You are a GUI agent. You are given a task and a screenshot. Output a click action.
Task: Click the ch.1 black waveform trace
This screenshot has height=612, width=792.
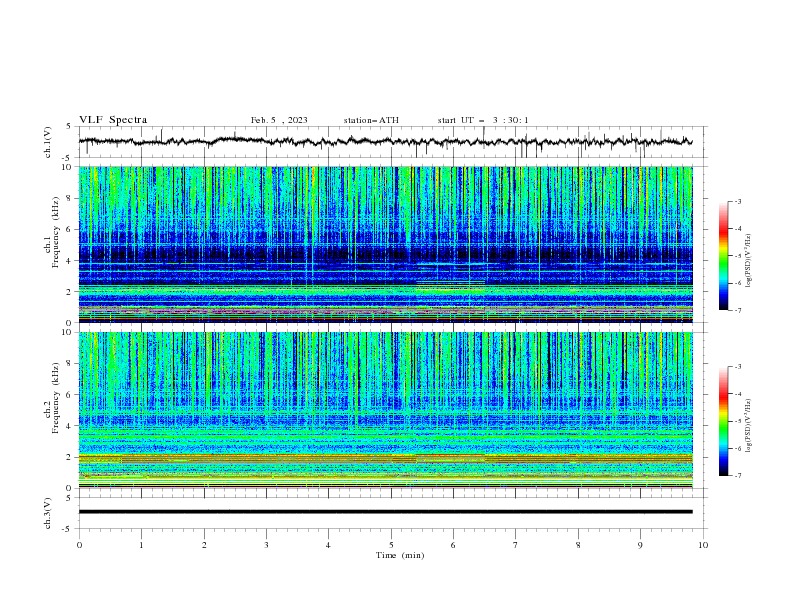(385, 142)
